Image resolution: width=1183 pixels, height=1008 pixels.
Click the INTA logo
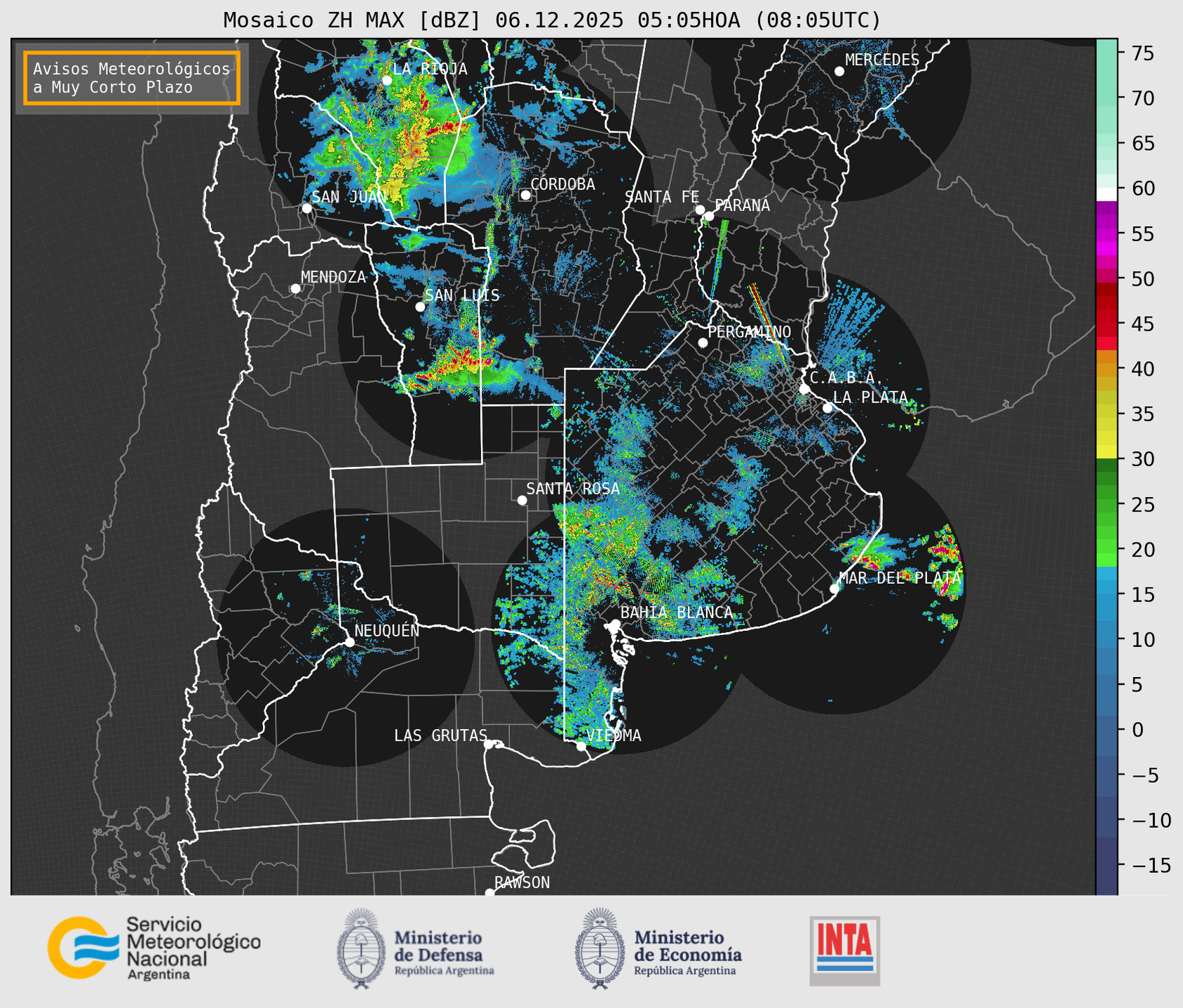(845, 951)
